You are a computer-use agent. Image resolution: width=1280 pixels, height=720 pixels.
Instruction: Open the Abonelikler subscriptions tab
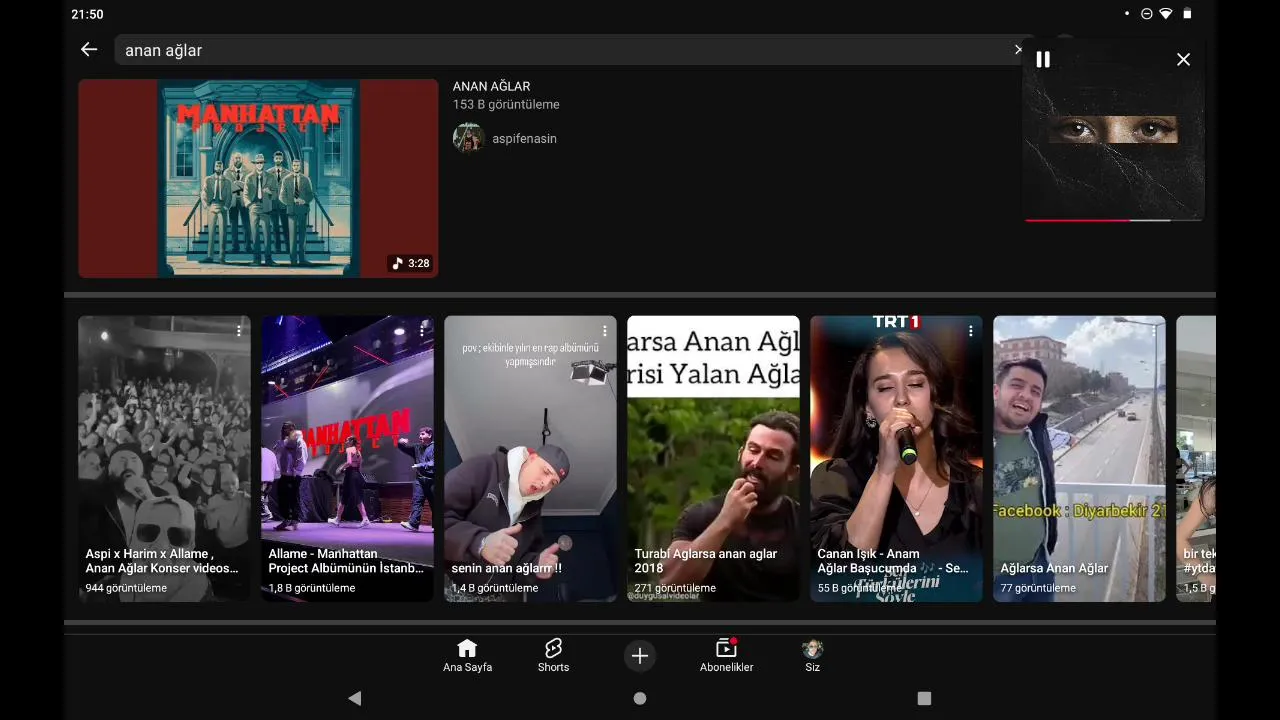click(726, 656)
